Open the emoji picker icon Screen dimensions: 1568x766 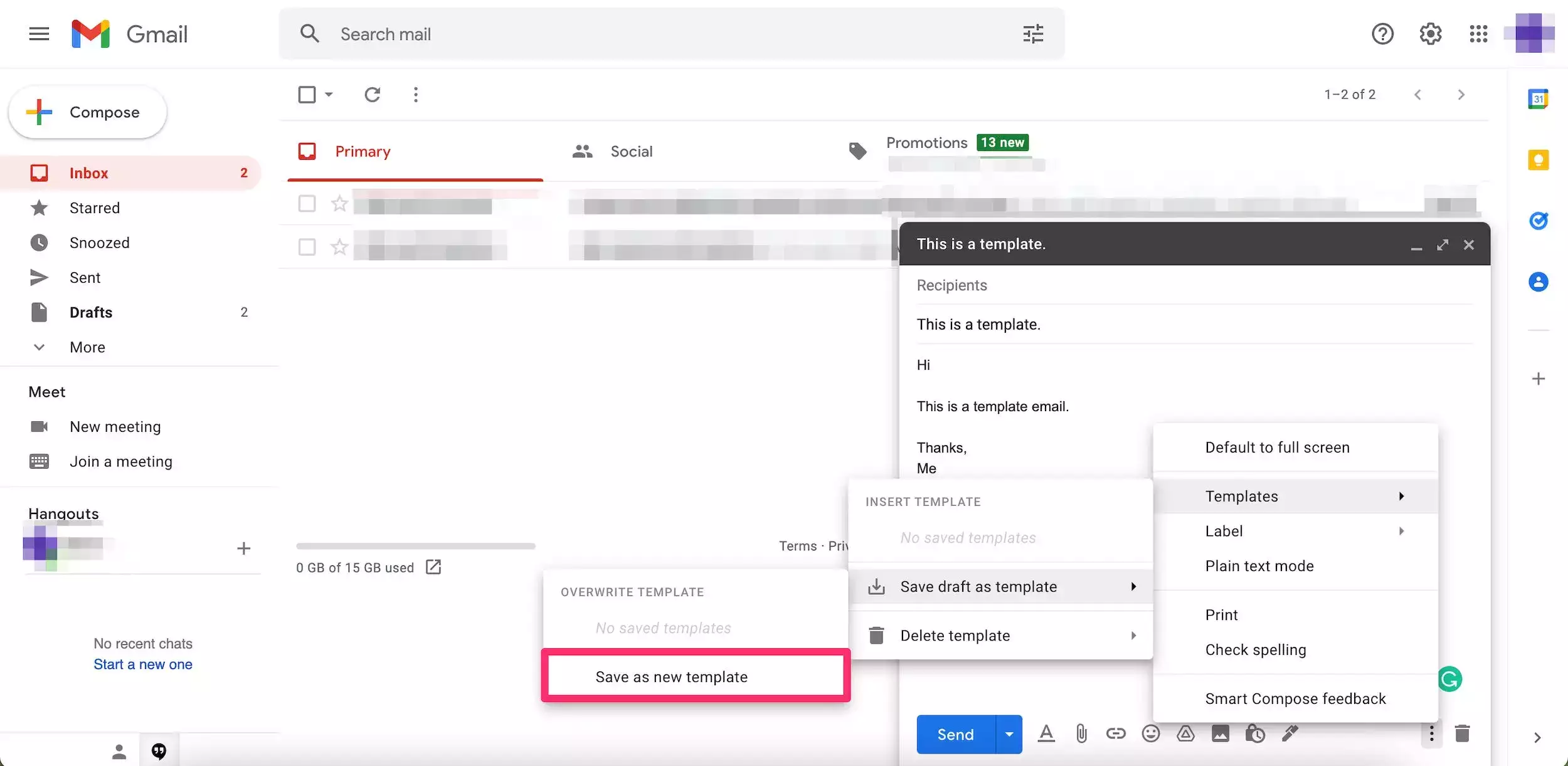(1151, 733)
